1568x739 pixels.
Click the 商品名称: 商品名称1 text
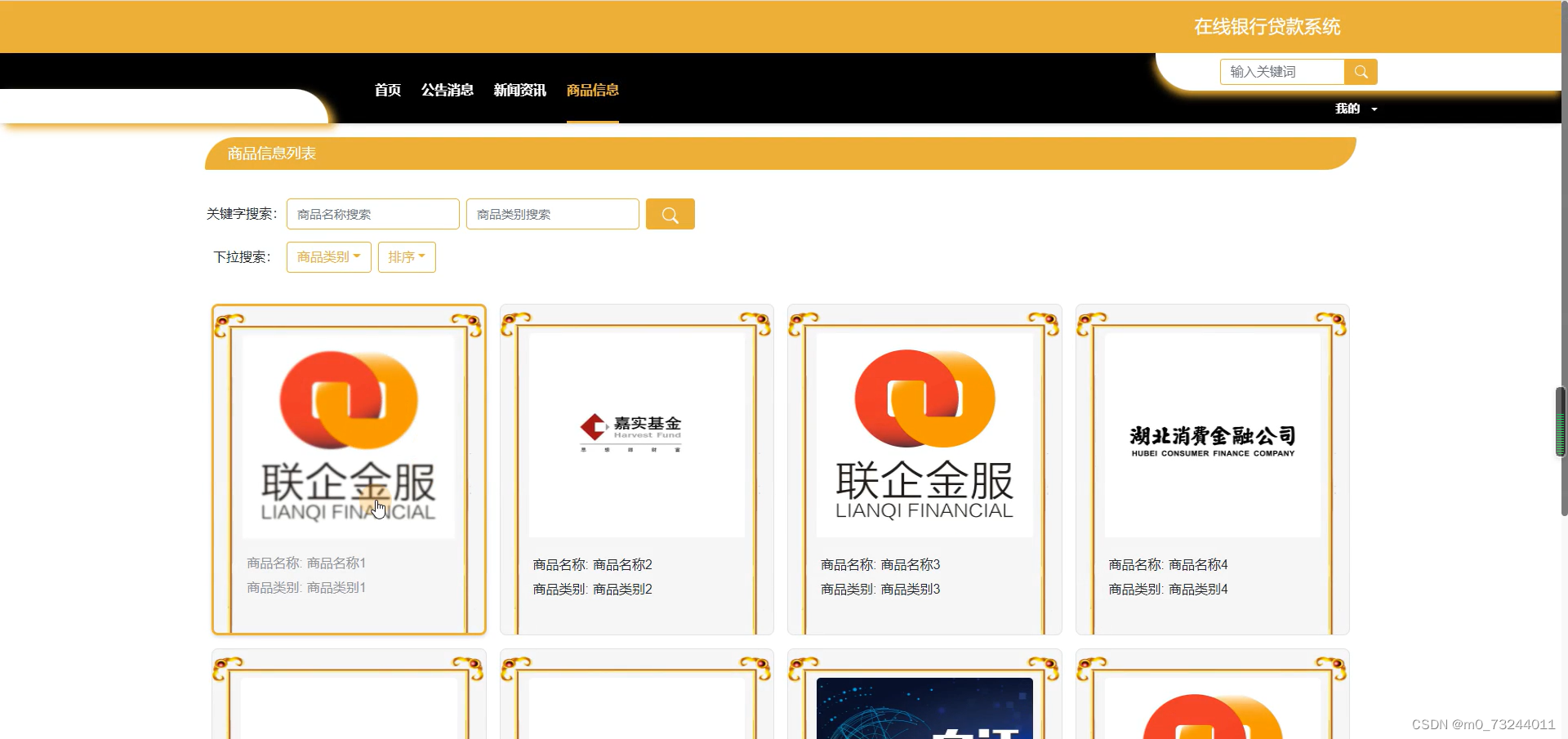click(306, 563)
